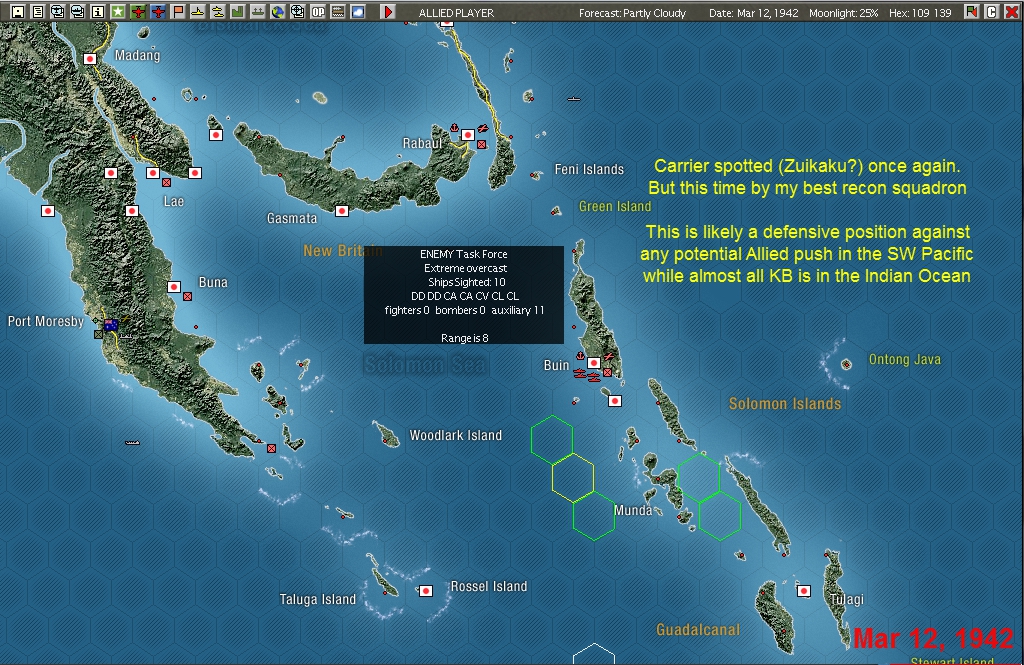
Task: Click the 'Woodlark Island' map label
Action: pyautogui.click(x=456, y=435)
